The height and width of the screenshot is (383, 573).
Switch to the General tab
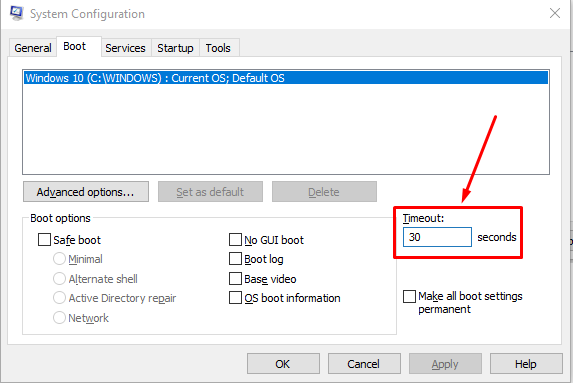[33, 48]
